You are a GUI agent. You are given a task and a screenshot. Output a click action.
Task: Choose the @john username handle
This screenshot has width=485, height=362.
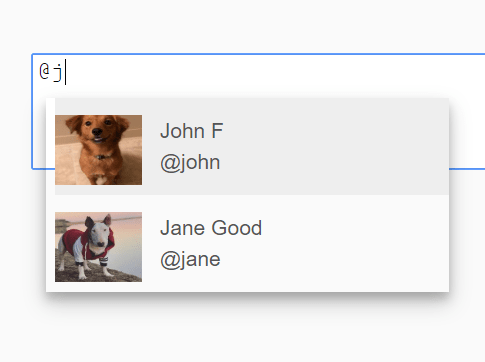[x=190, y=163]
